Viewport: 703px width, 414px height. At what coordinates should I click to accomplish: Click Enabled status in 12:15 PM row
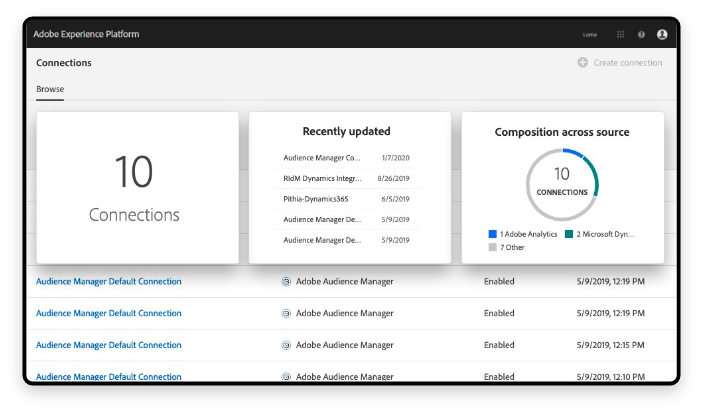[499, 345]
